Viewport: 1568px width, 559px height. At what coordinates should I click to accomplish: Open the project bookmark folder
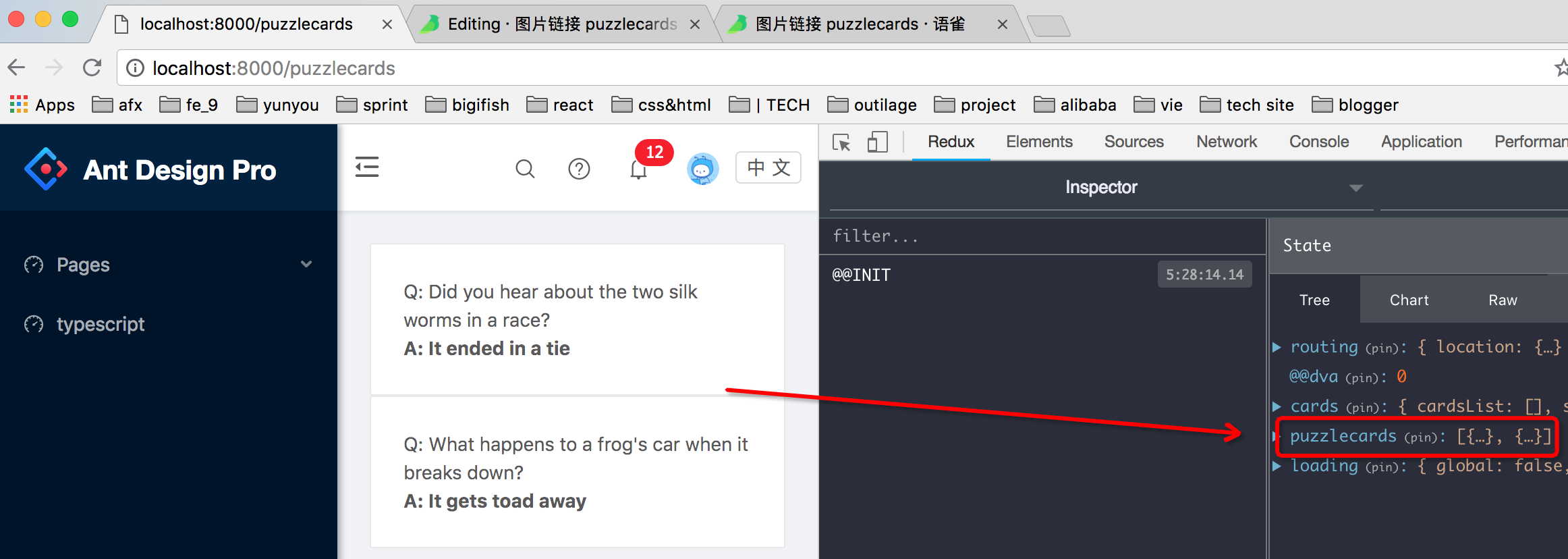[x=975, y=105]
